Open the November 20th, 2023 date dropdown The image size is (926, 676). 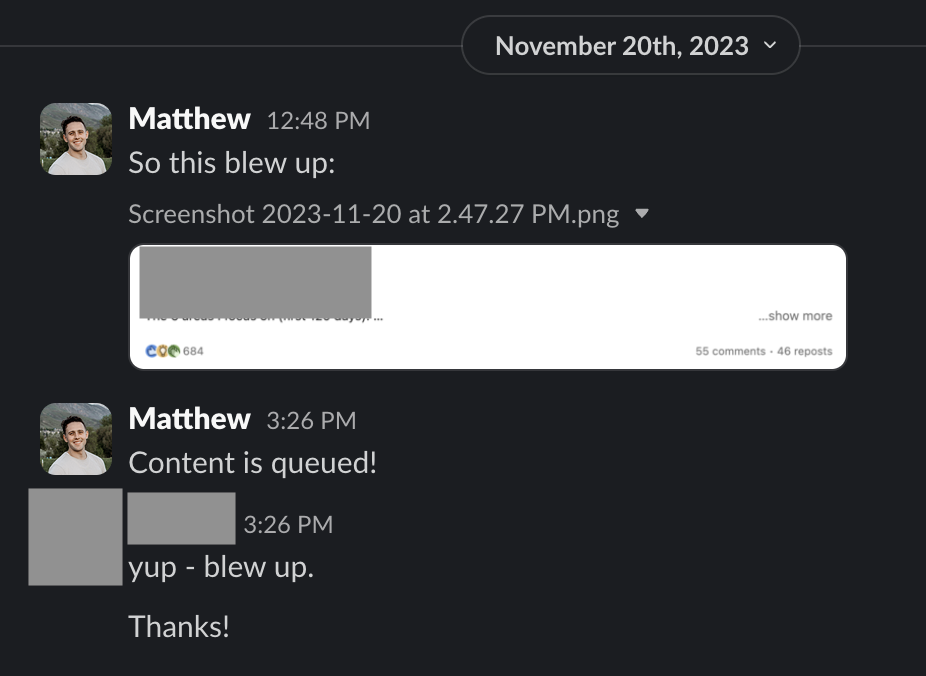coord(630,46)
